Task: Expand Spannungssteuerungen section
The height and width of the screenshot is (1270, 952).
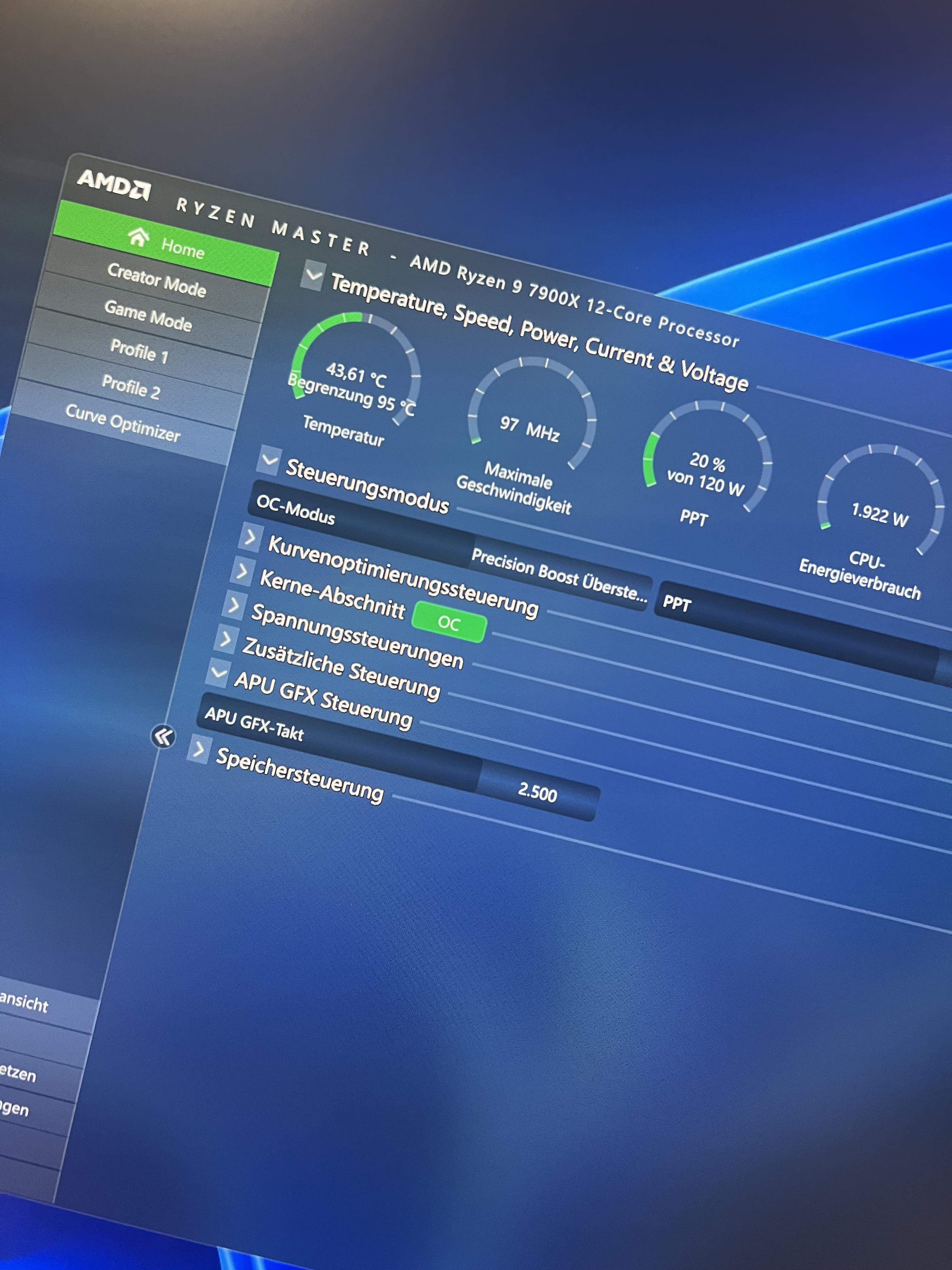Action: (x=234, y=604)
